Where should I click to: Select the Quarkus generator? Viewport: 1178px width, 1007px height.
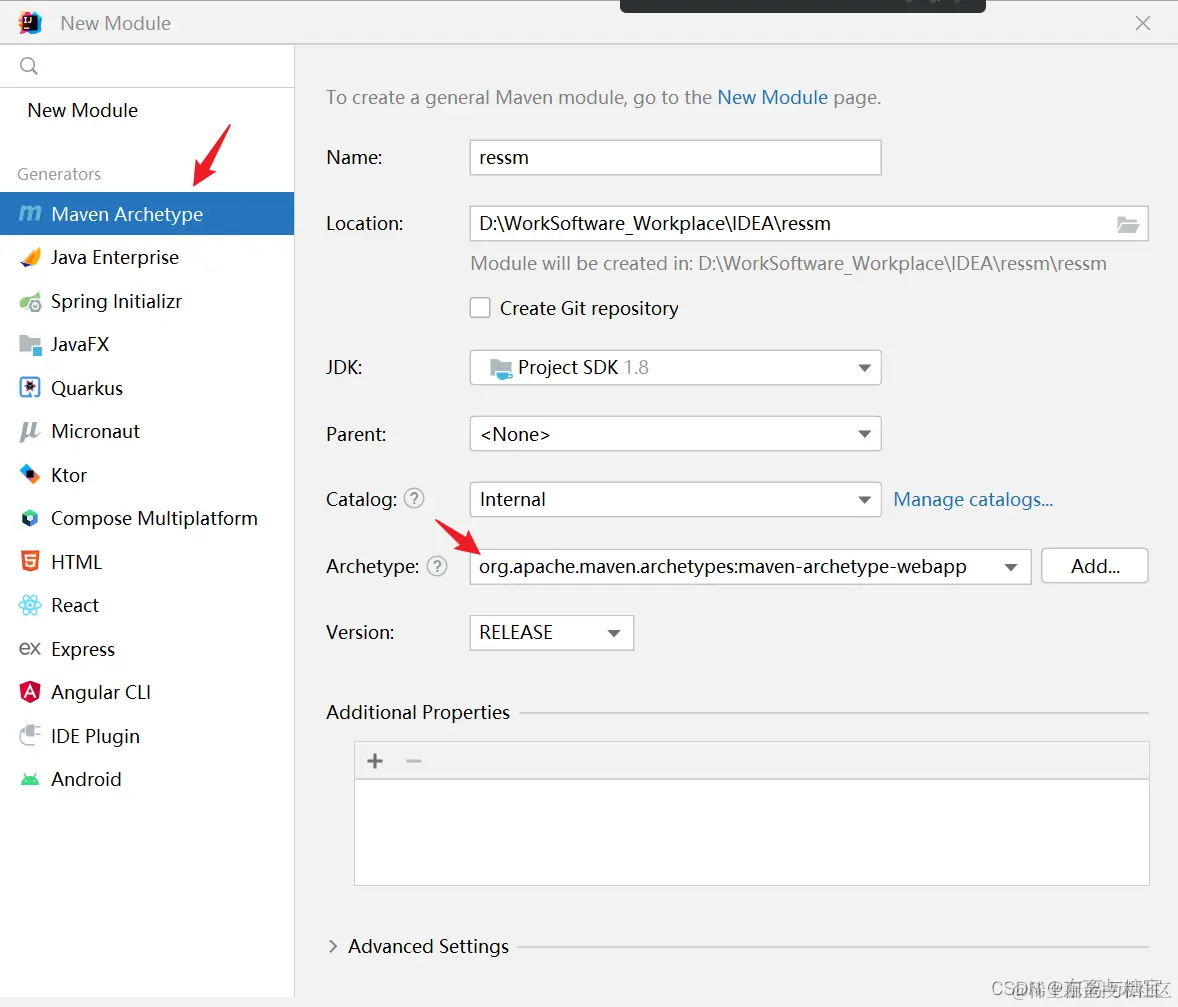146,388
